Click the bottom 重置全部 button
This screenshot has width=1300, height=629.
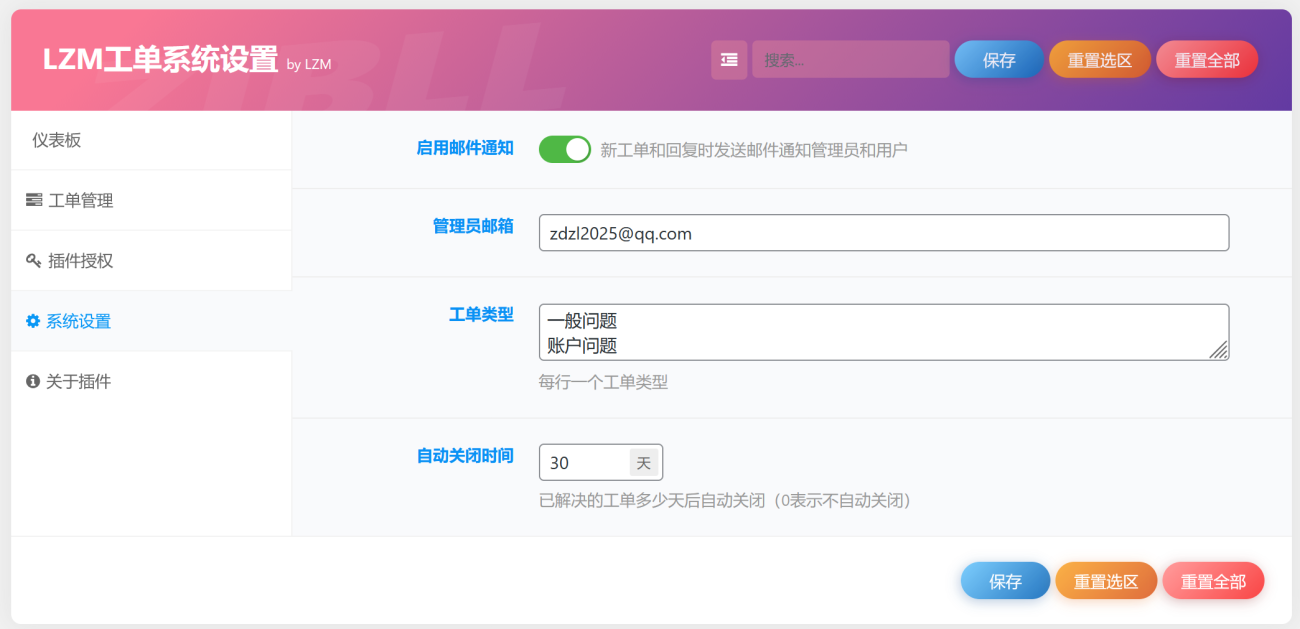point(1213,580)
